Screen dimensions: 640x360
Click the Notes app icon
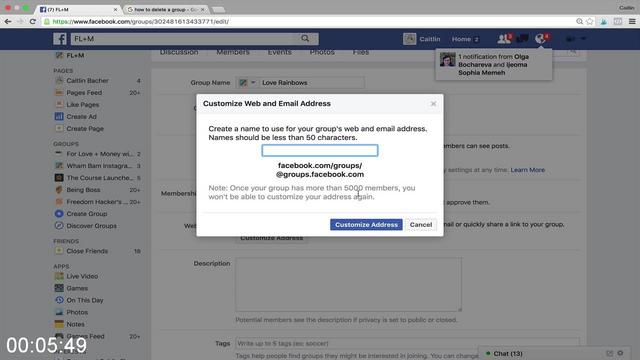(x=59, y=324)
